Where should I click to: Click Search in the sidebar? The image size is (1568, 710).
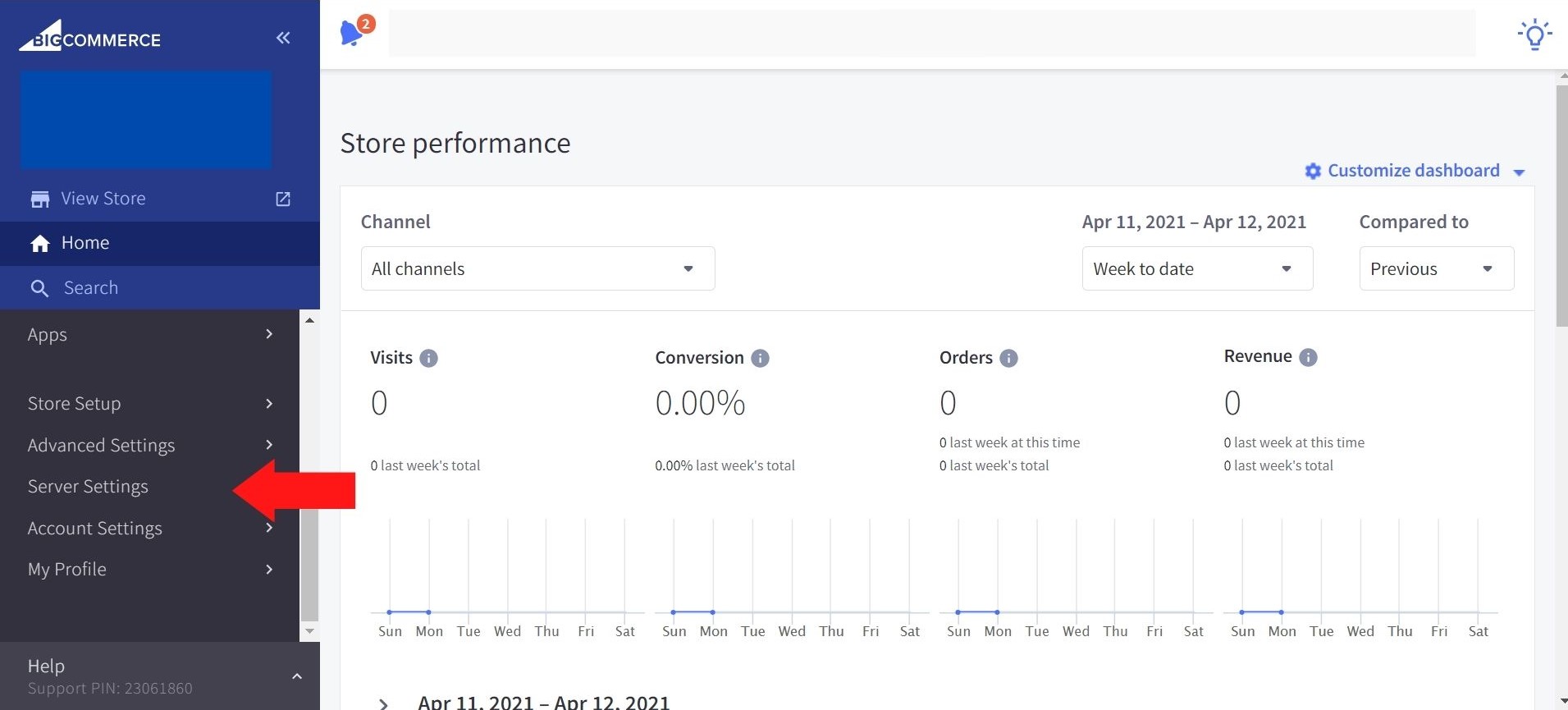point(90,288)
